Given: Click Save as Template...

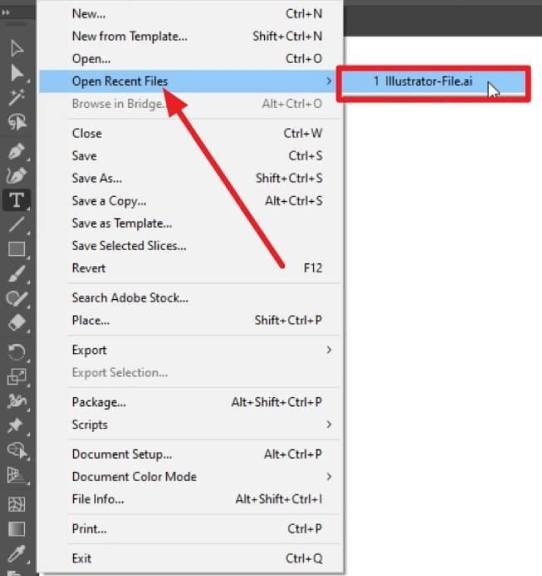Looking at the screenshot, I should tap(191, 223).
